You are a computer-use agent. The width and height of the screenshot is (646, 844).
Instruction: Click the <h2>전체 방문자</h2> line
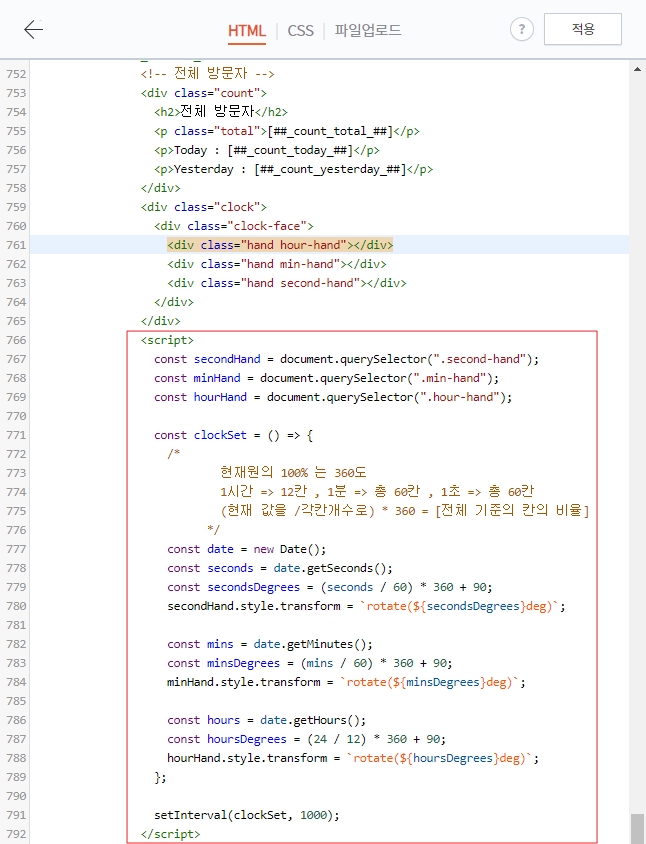tap(221, 111)
